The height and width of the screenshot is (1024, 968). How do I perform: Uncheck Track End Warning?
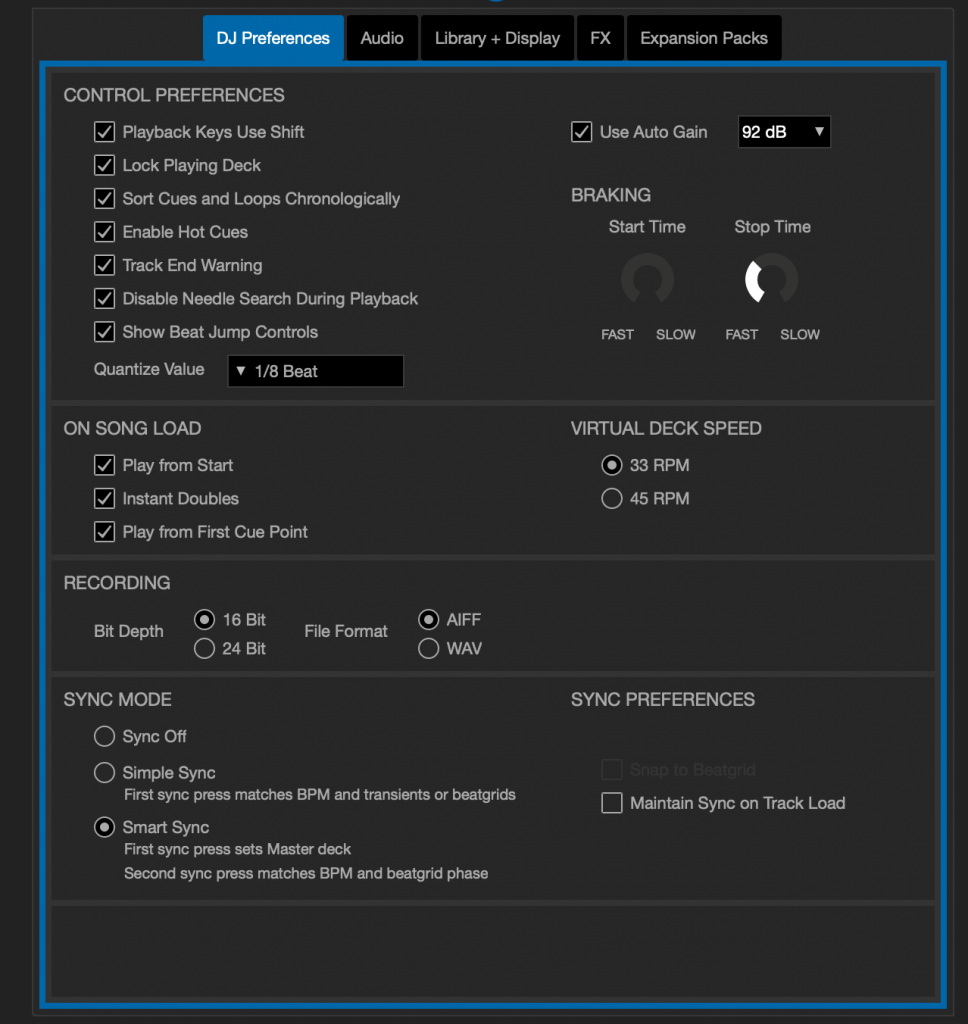pyautogui.click(x=104, y=265)
